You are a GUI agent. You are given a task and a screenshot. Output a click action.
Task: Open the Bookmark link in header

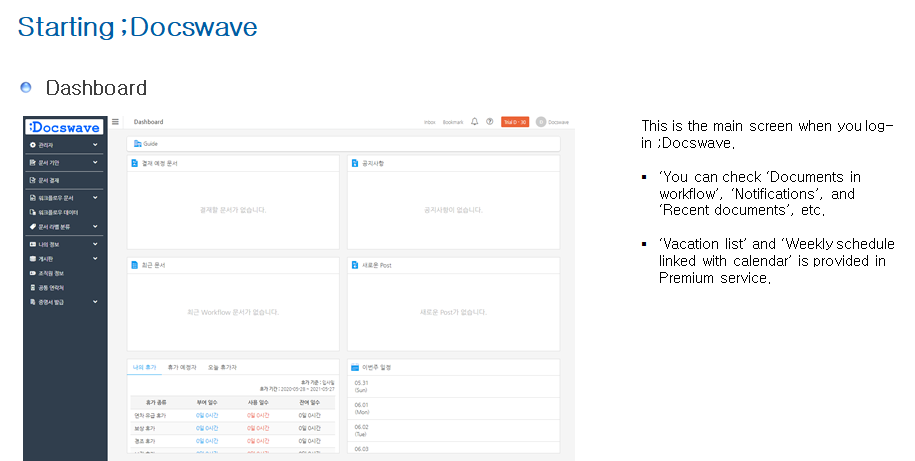453,123
